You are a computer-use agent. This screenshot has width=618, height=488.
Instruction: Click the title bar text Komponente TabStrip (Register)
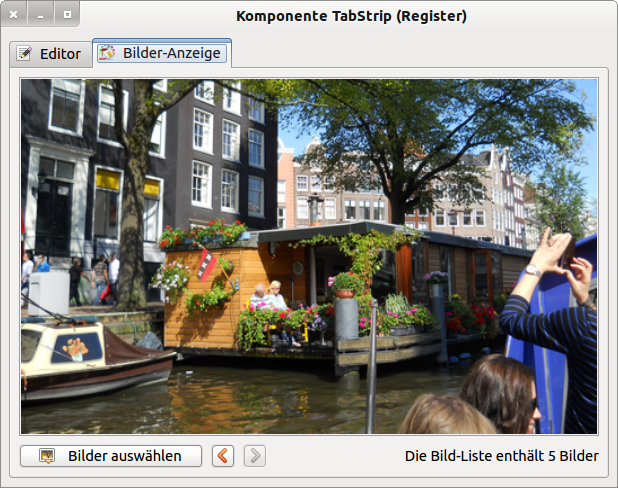click(x=351, y=16)
